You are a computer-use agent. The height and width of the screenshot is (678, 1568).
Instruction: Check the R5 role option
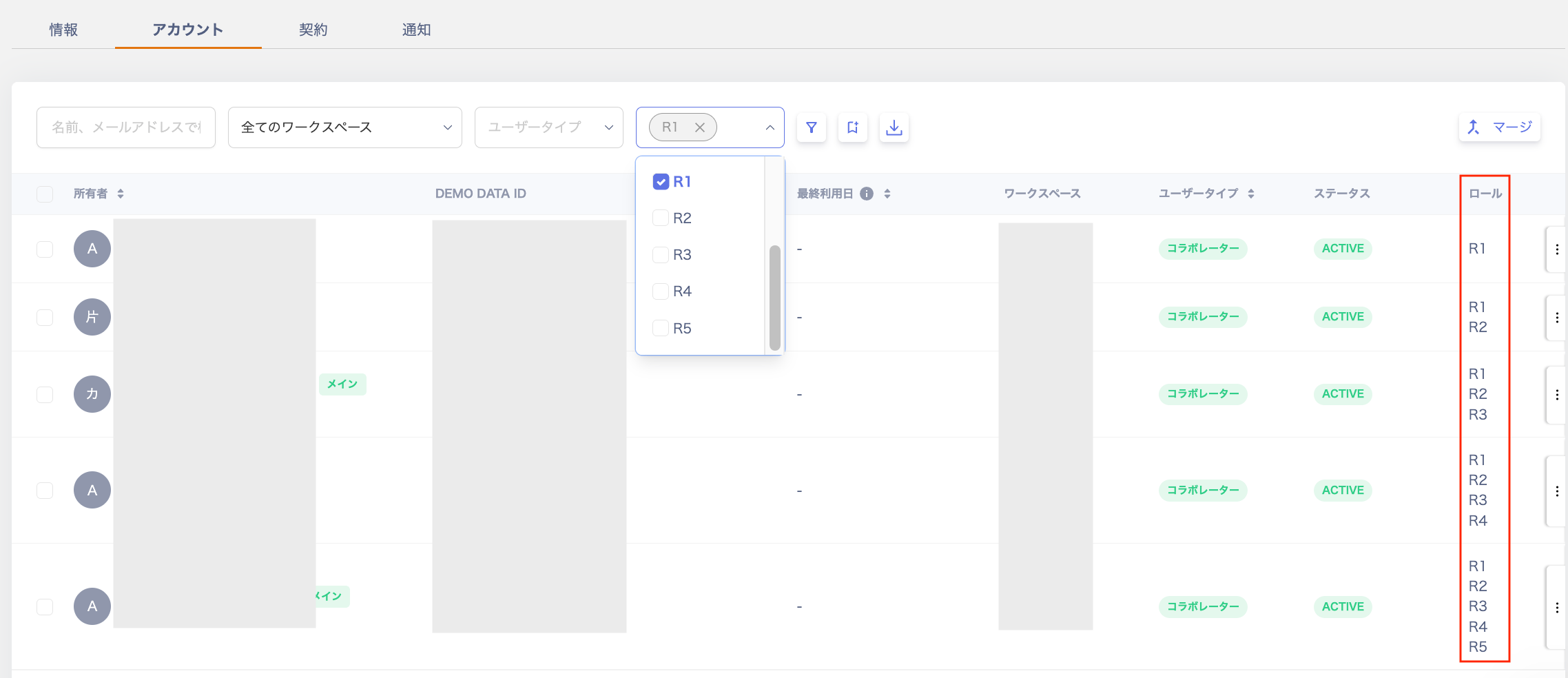point(661,329)
